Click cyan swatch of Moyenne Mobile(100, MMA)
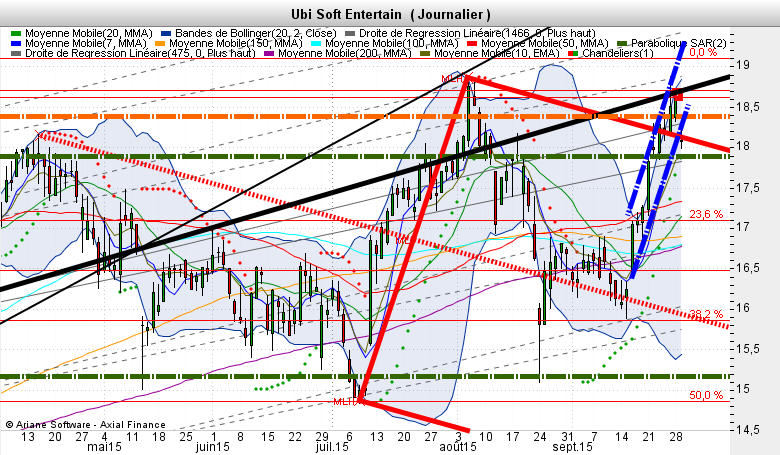780x455 pixels. tap(316, 43)
